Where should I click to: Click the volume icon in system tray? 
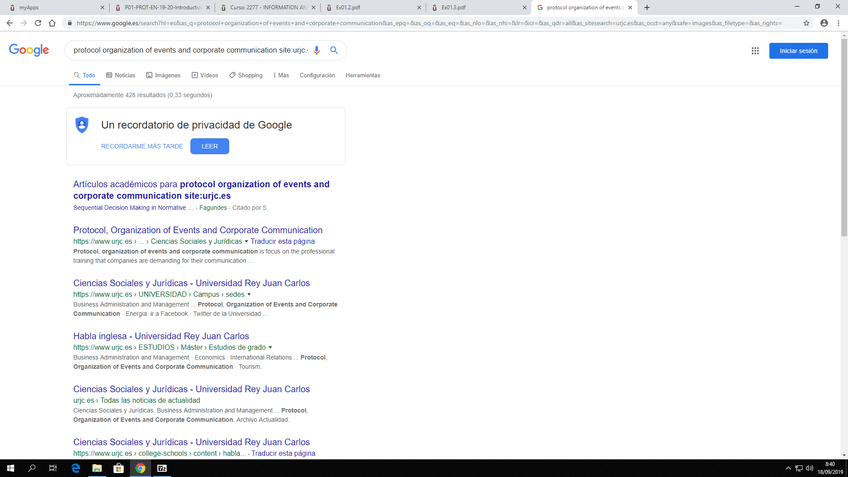pos(810,468)
